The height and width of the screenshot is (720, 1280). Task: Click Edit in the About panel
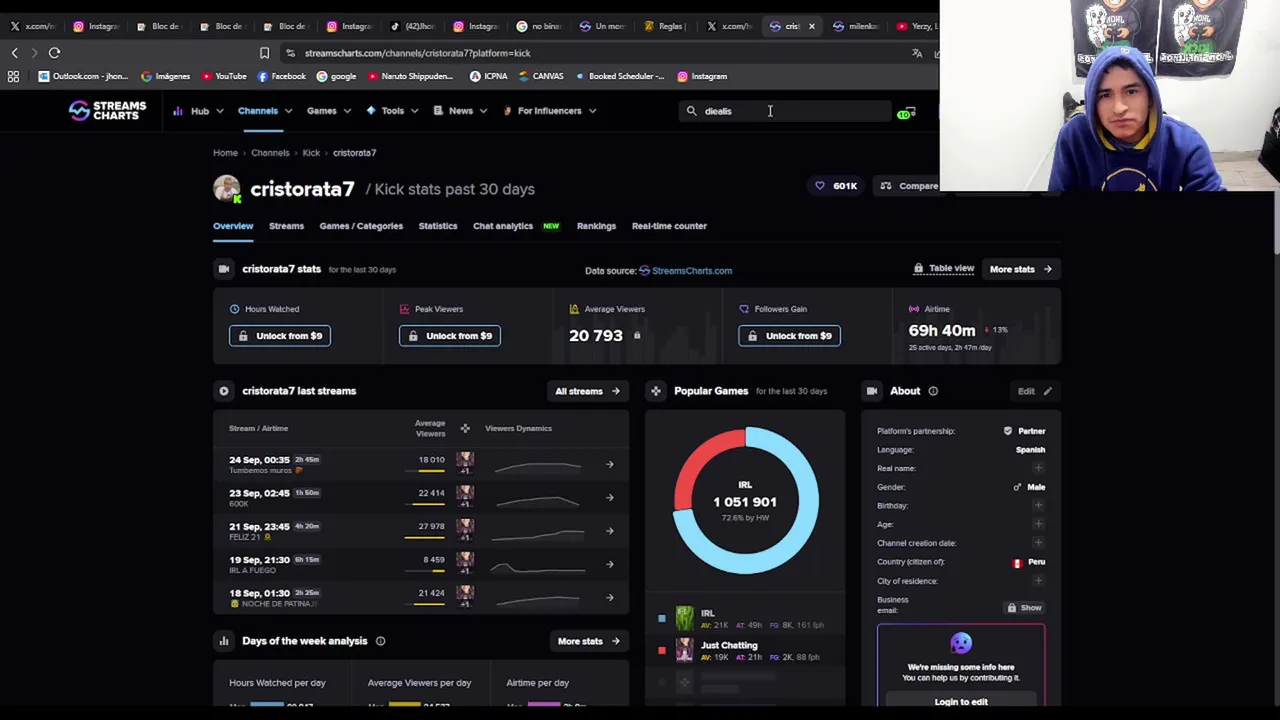pyautogui.click(x=1034, y=391)
